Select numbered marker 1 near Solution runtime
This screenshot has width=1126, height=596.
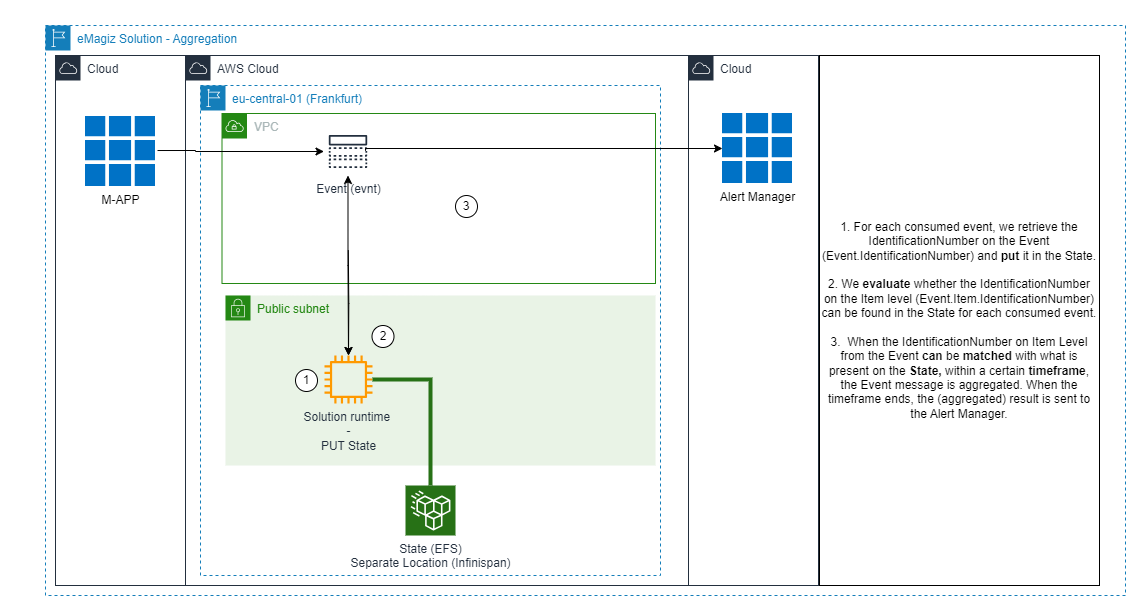click(307, 380)
